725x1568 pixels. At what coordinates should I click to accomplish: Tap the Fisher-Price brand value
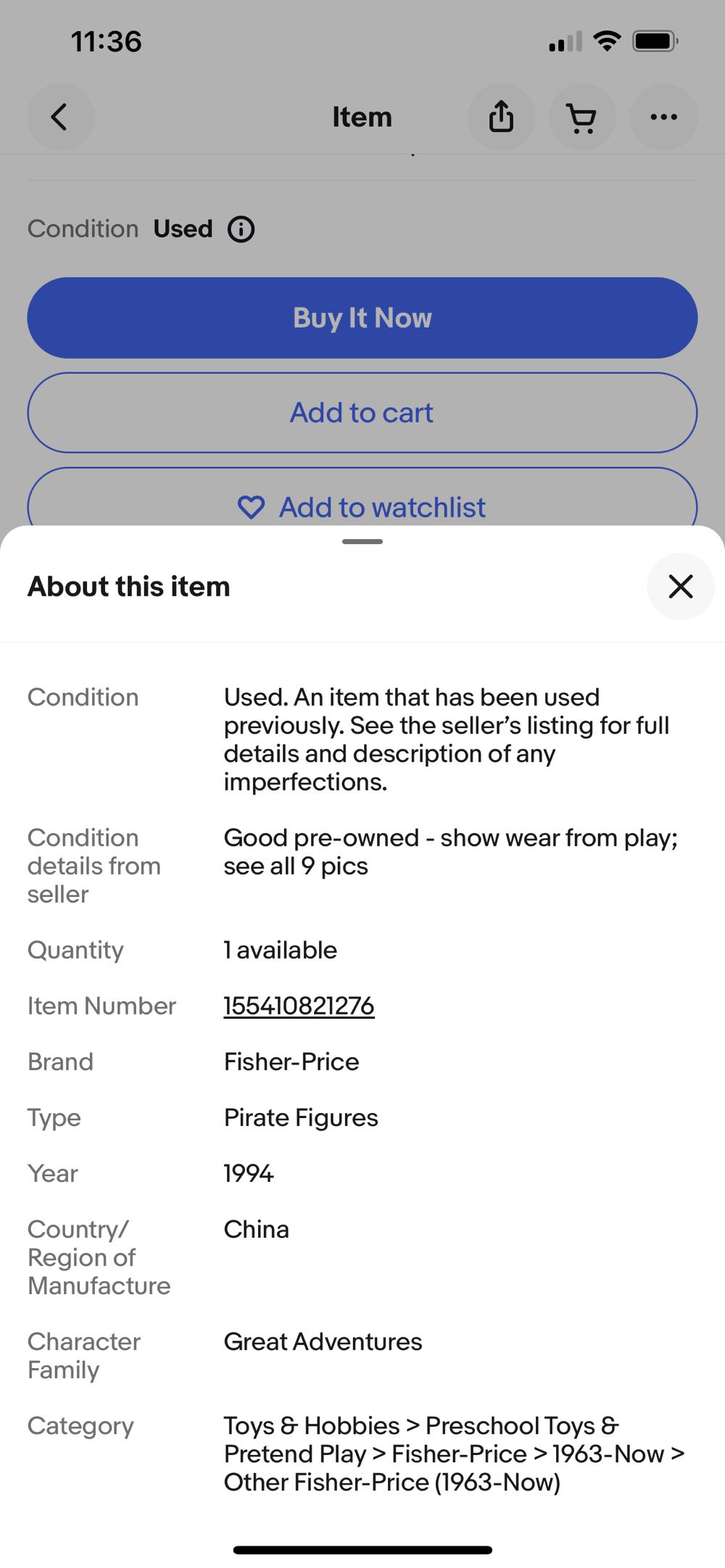(291, 1062)
